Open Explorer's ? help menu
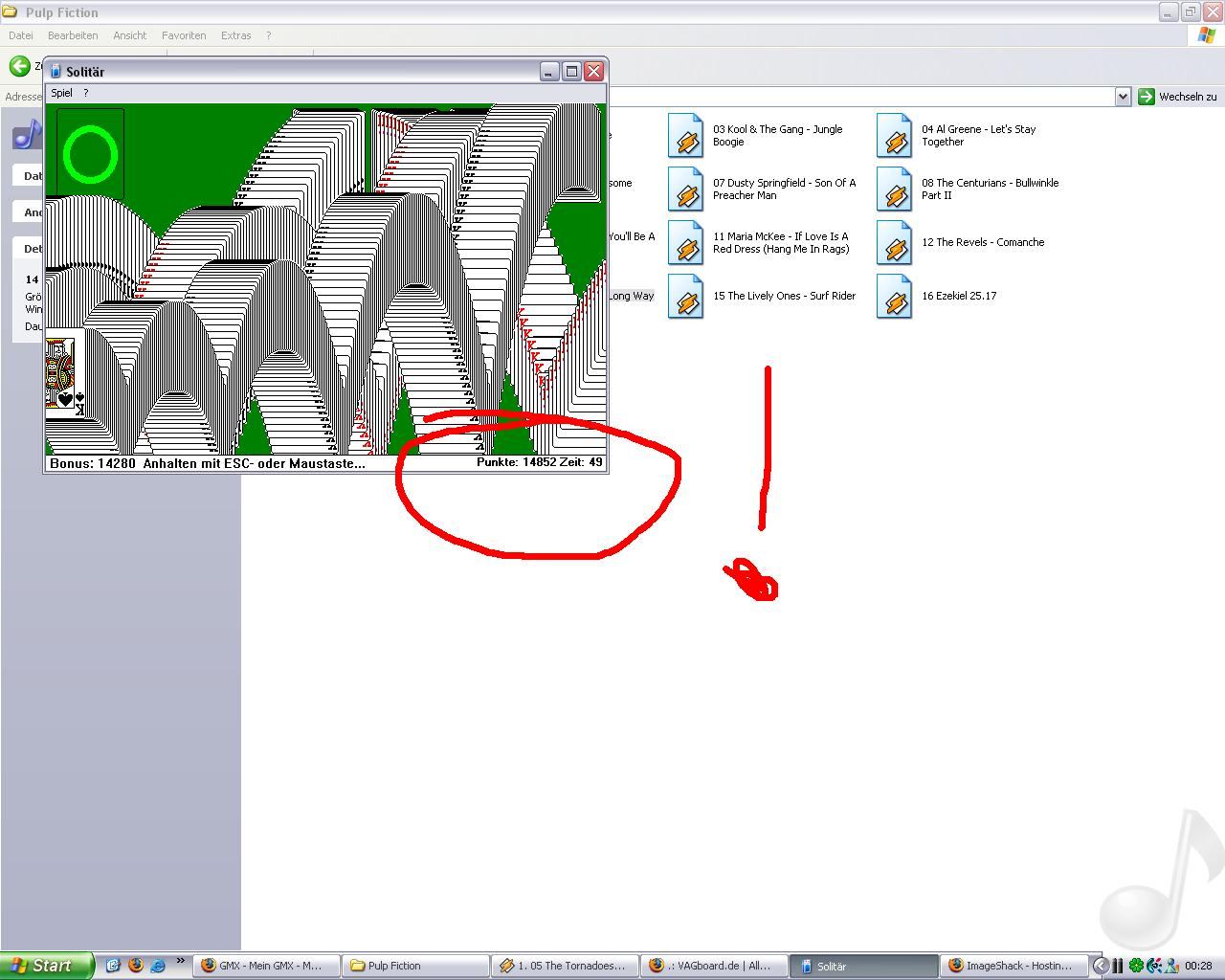This screenshot has height=980, width=1225. [x=268, y=35]
